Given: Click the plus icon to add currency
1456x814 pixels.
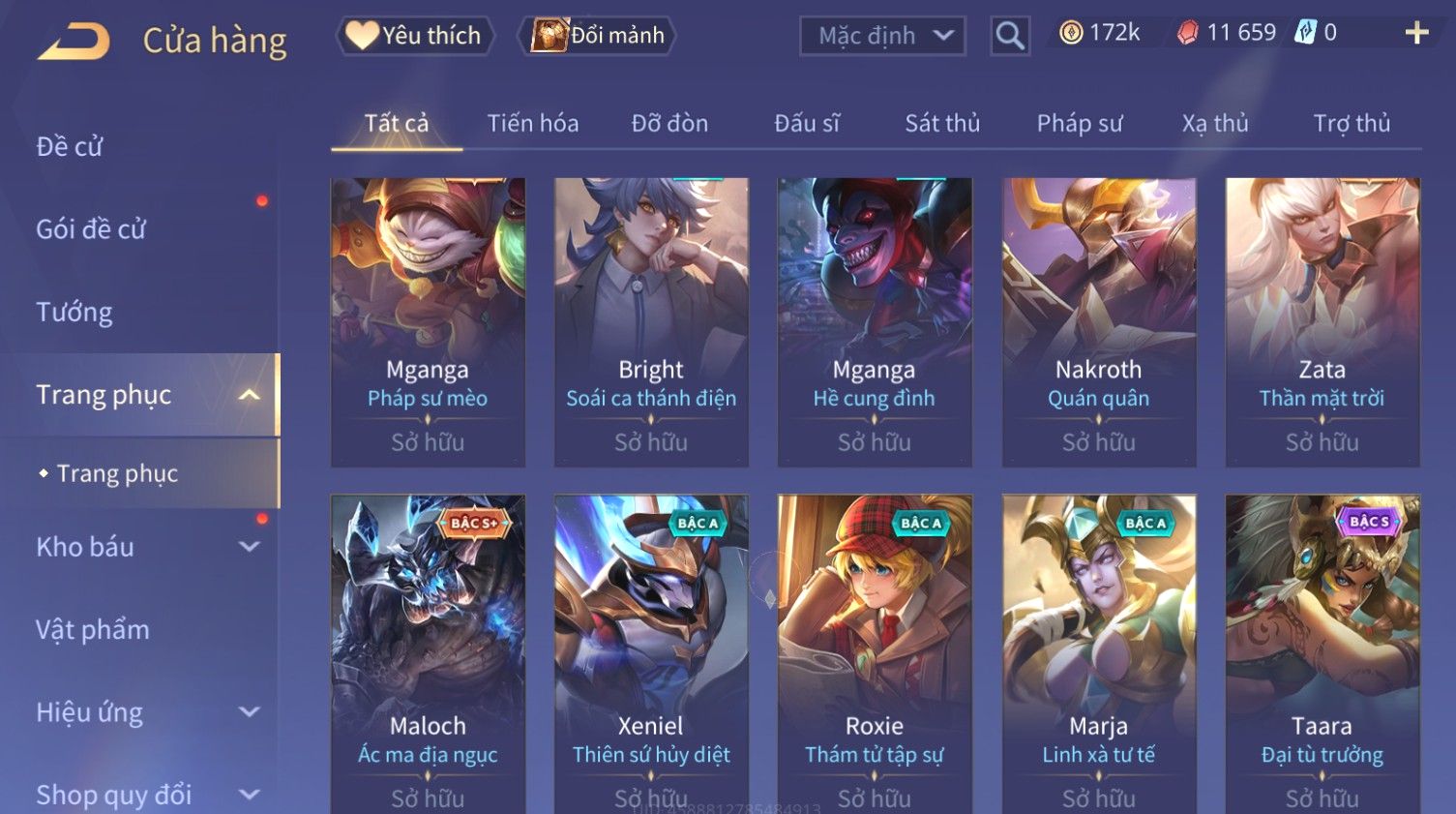Looking at the screenshot, I should click(x=1416, y=33).
